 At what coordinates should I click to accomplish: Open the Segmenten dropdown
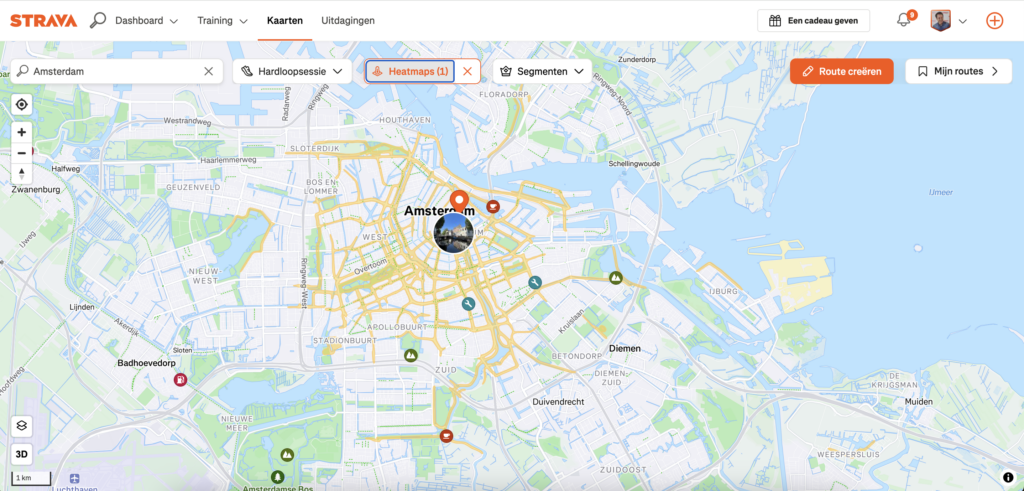click(541, 71)
